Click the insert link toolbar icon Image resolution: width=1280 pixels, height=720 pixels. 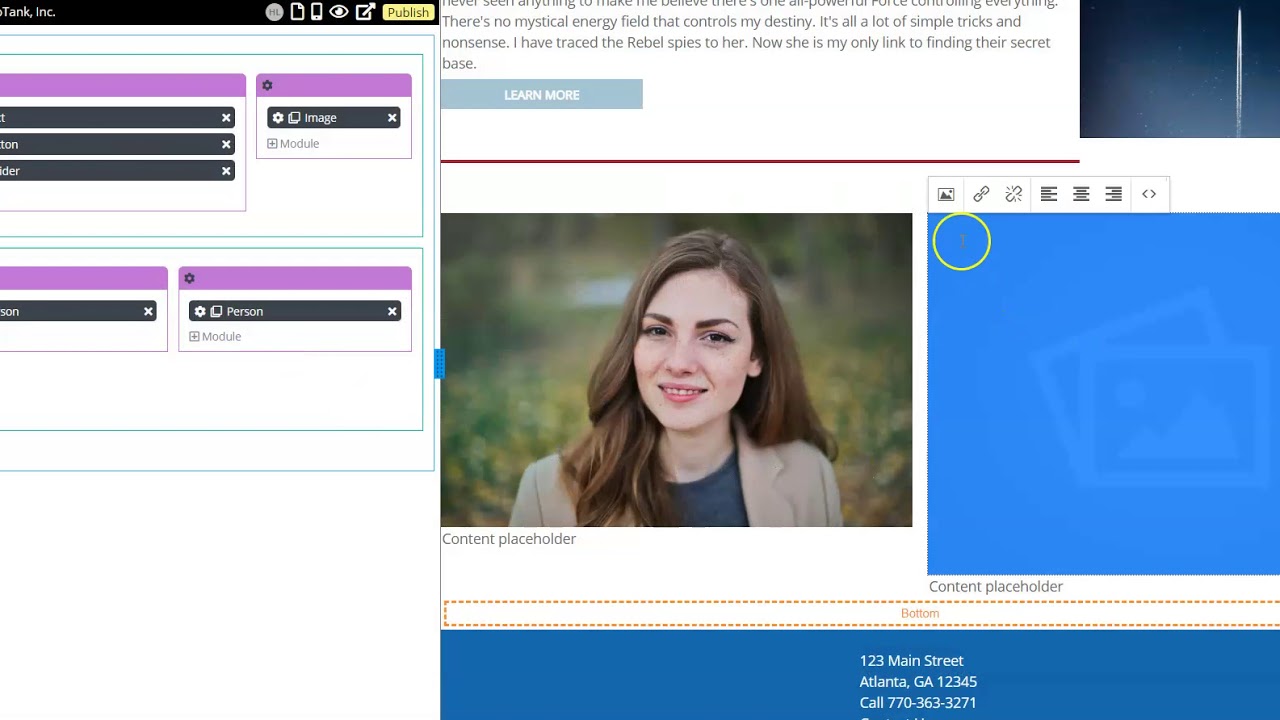(981, 194)
